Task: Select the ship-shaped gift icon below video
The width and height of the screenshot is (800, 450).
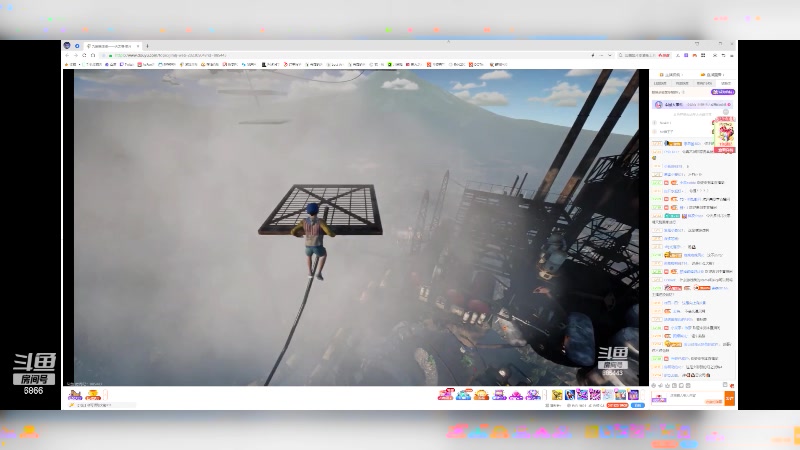Action: point(75,395)
